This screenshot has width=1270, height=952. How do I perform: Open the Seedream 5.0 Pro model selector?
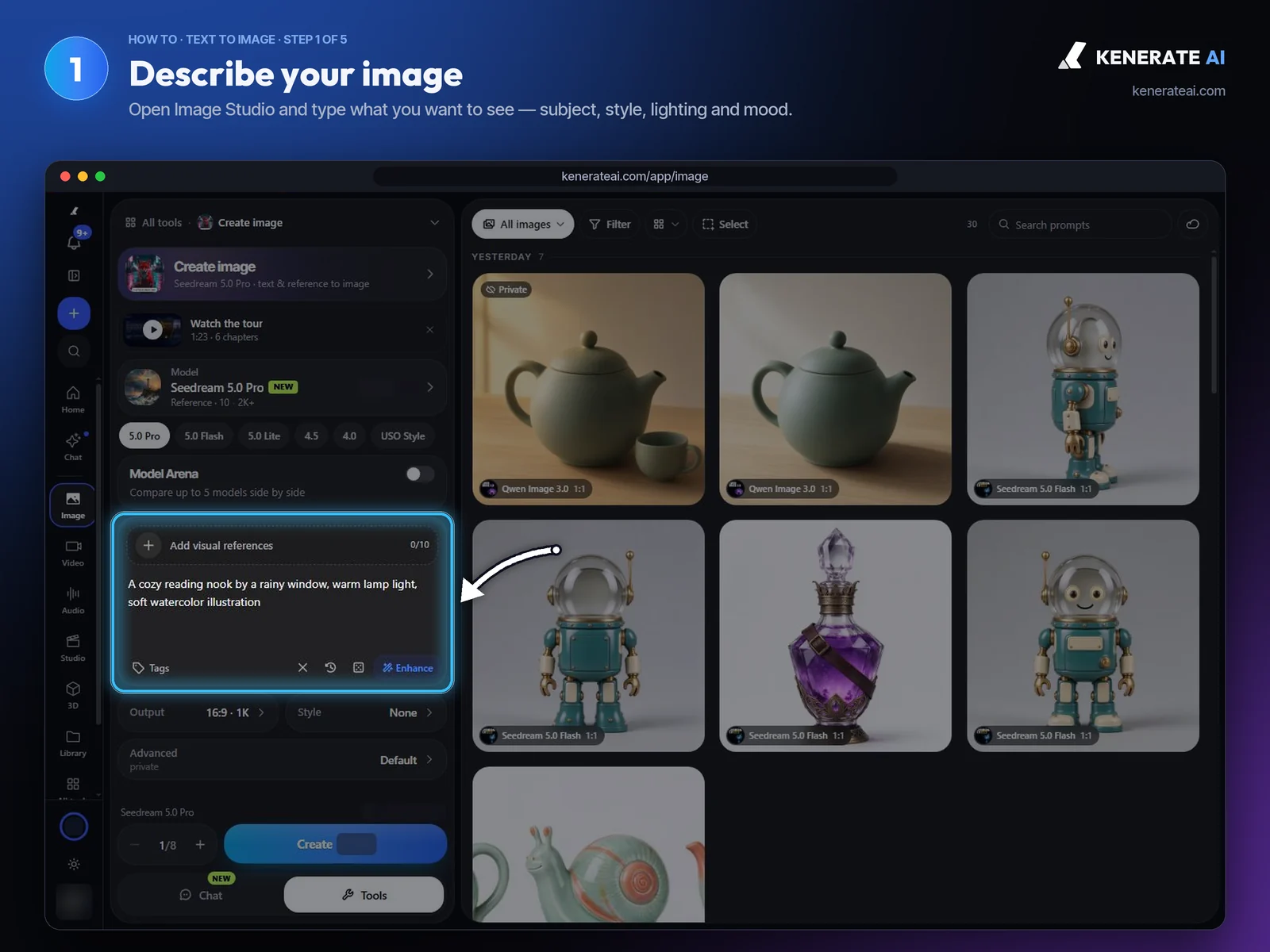[283, 387]
